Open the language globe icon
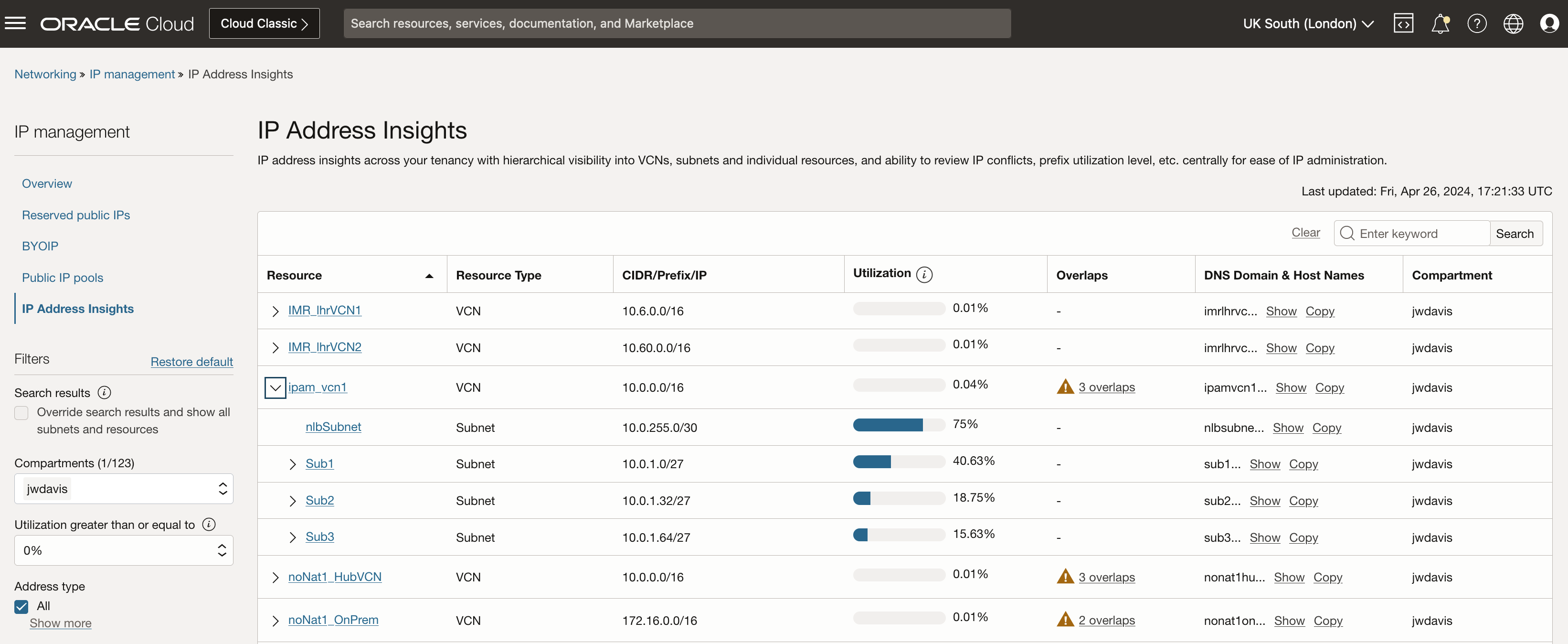The image size is (1568, 644). 1513,23
